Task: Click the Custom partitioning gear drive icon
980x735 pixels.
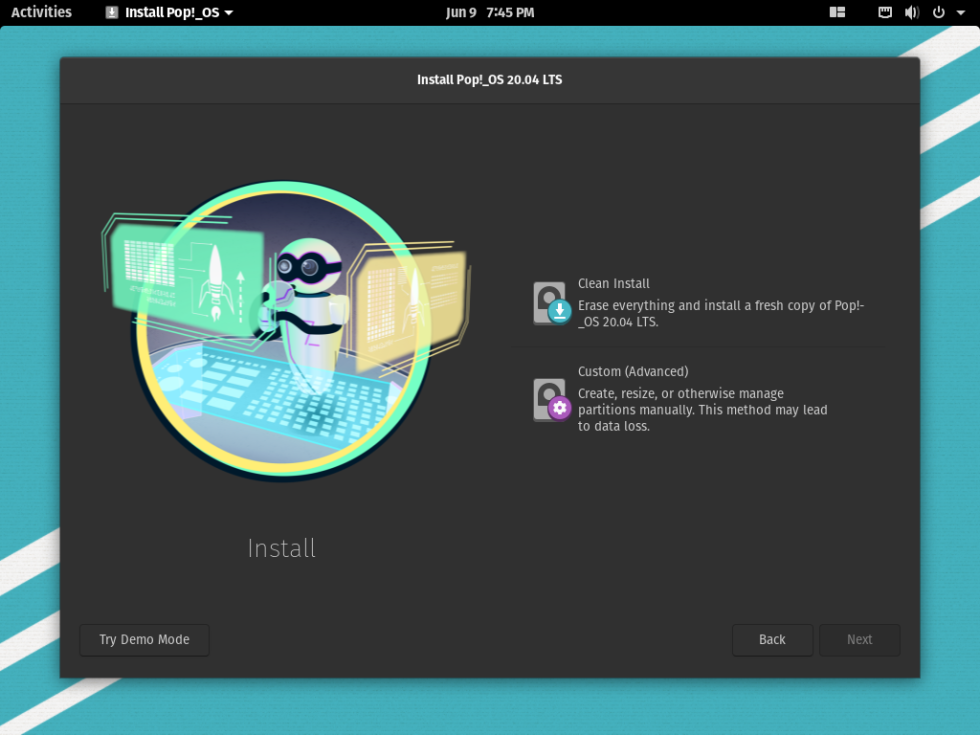Action: tap(550, 398)
